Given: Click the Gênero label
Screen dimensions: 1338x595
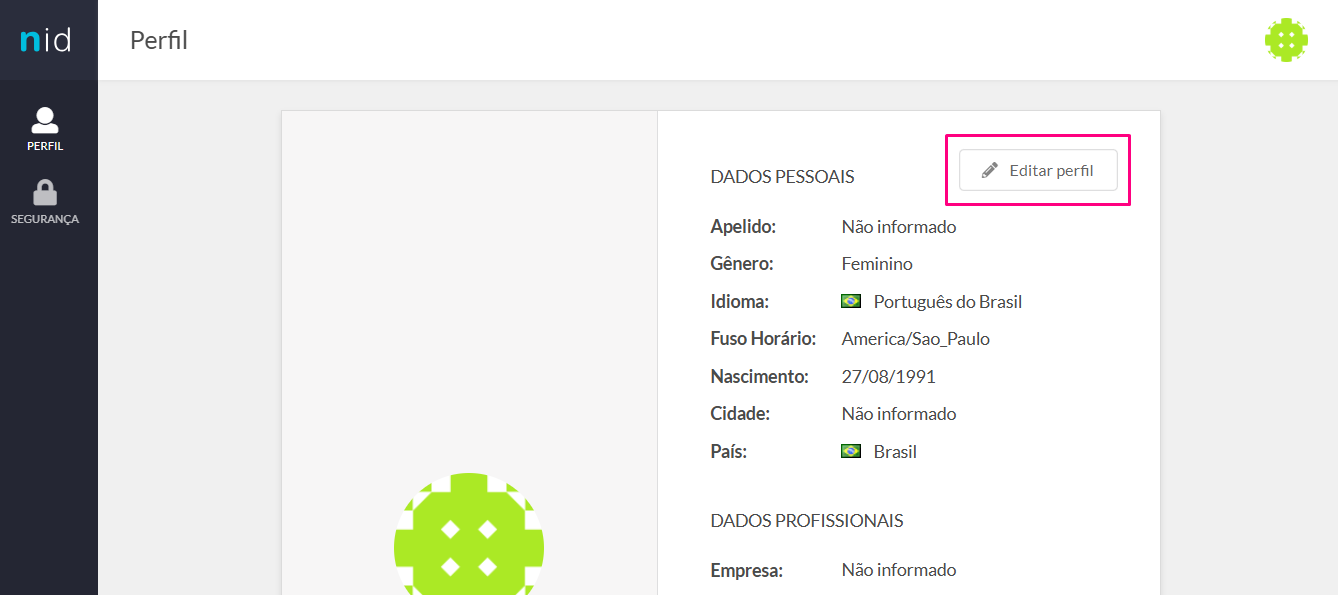Looking at the screenshot, I should 742,264.
